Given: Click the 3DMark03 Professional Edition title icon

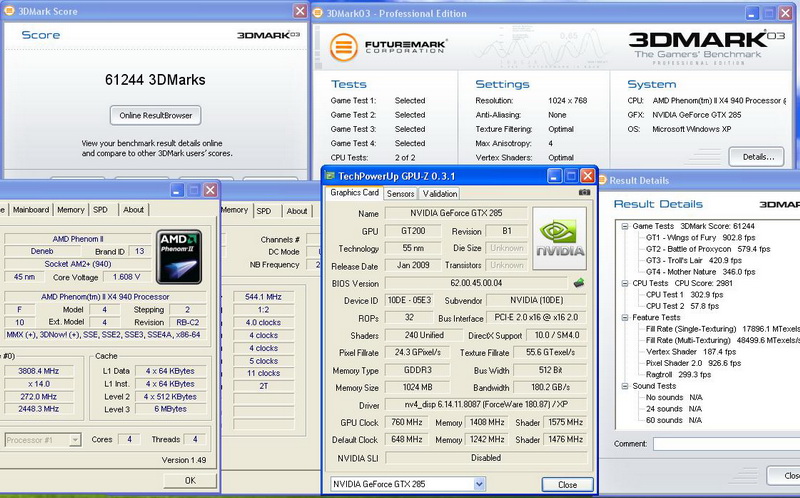Looking at the screenshot, I should pyautogui.click(x=317, y=13).
